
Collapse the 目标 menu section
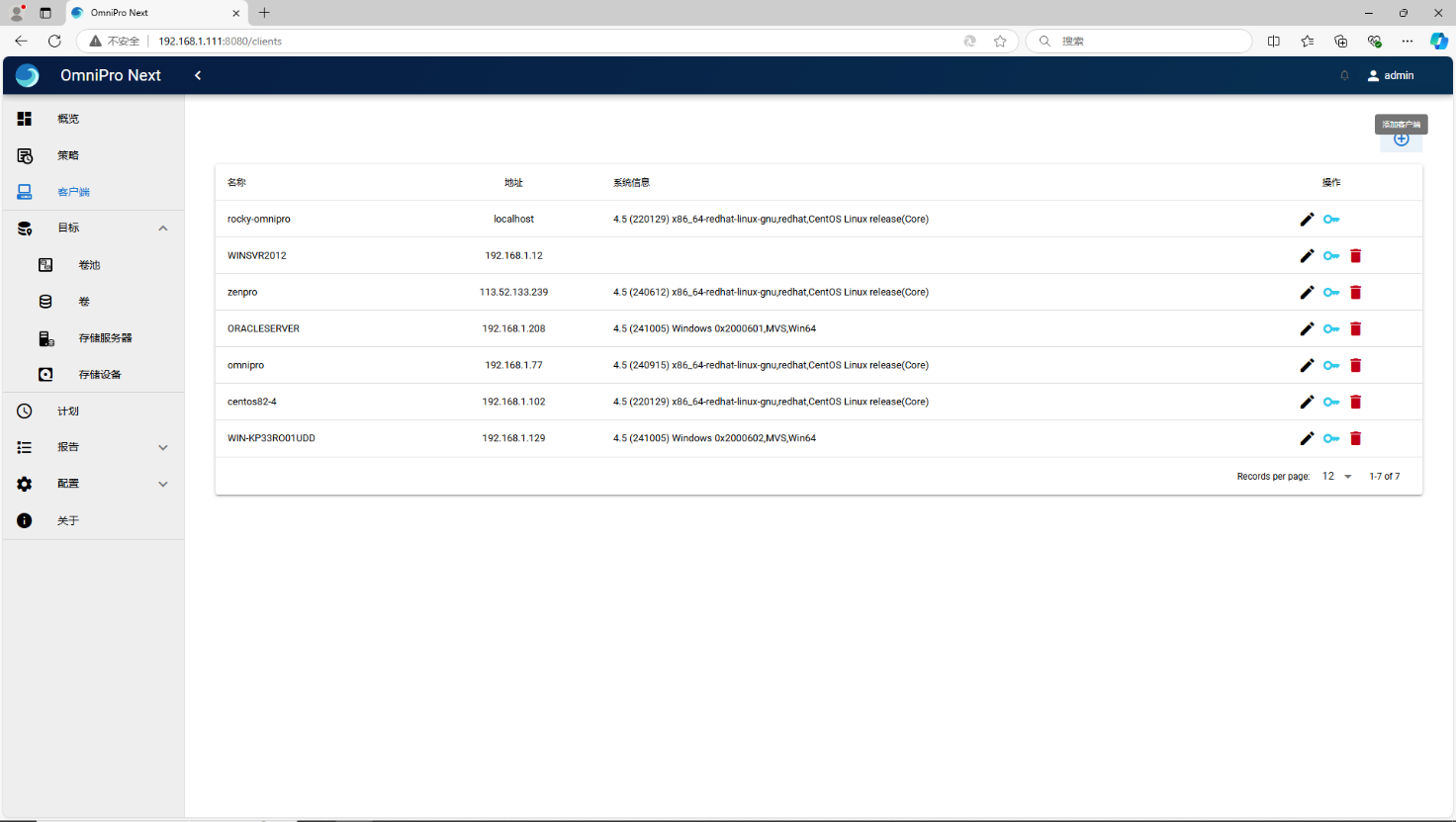pyautogui.click(x=163, y=228)
